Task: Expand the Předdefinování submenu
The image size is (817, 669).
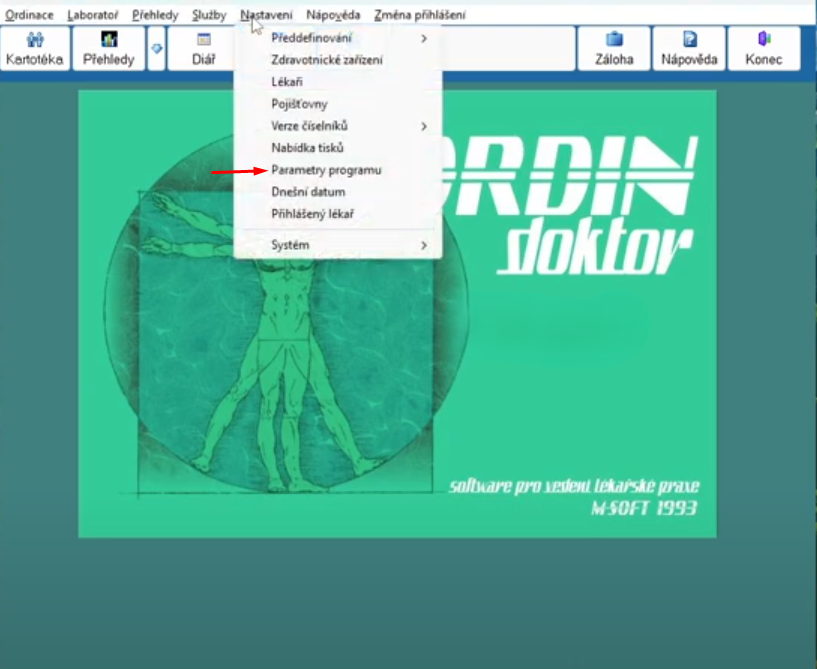Action: point(338,38)
